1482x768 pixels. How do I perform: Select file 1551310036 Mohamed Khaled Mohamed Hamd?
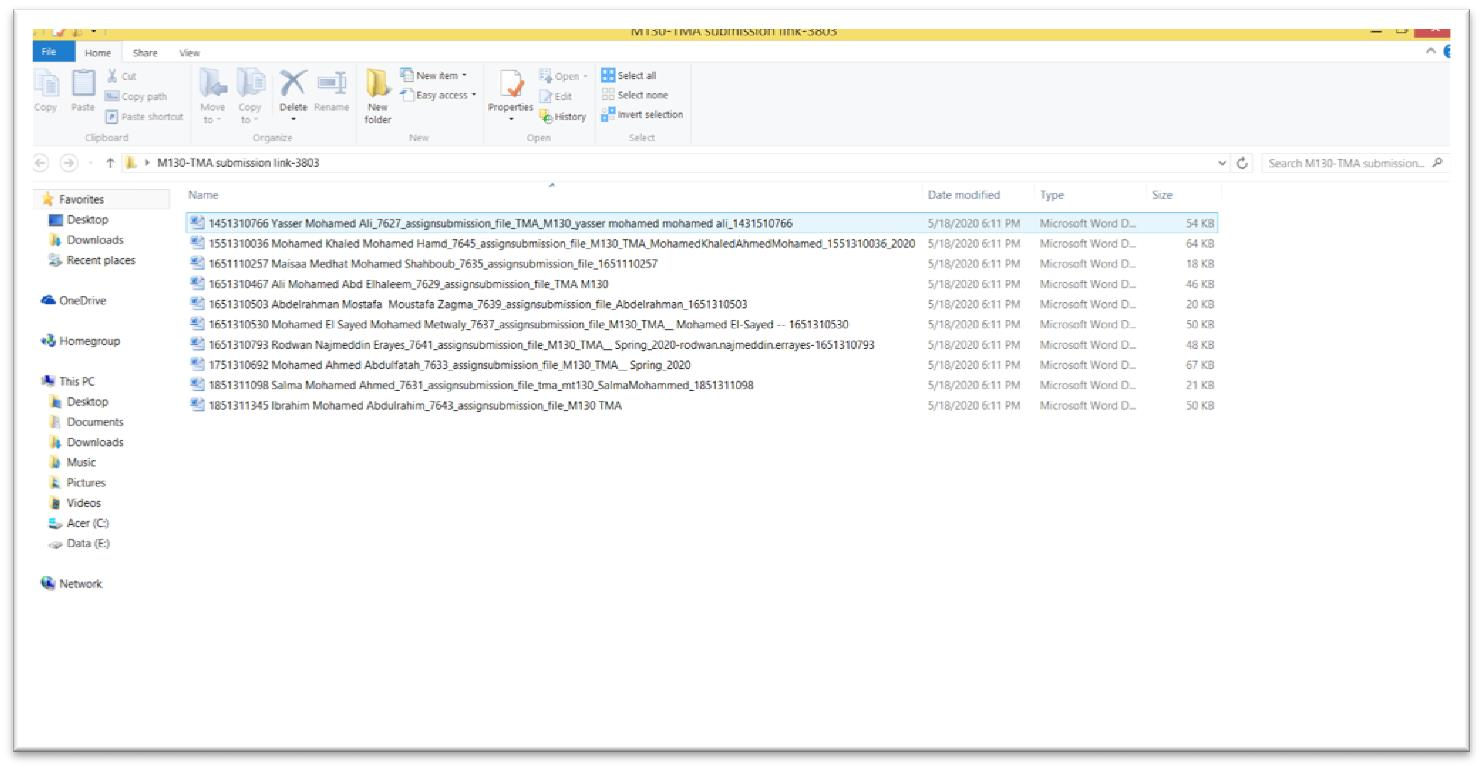701,243
